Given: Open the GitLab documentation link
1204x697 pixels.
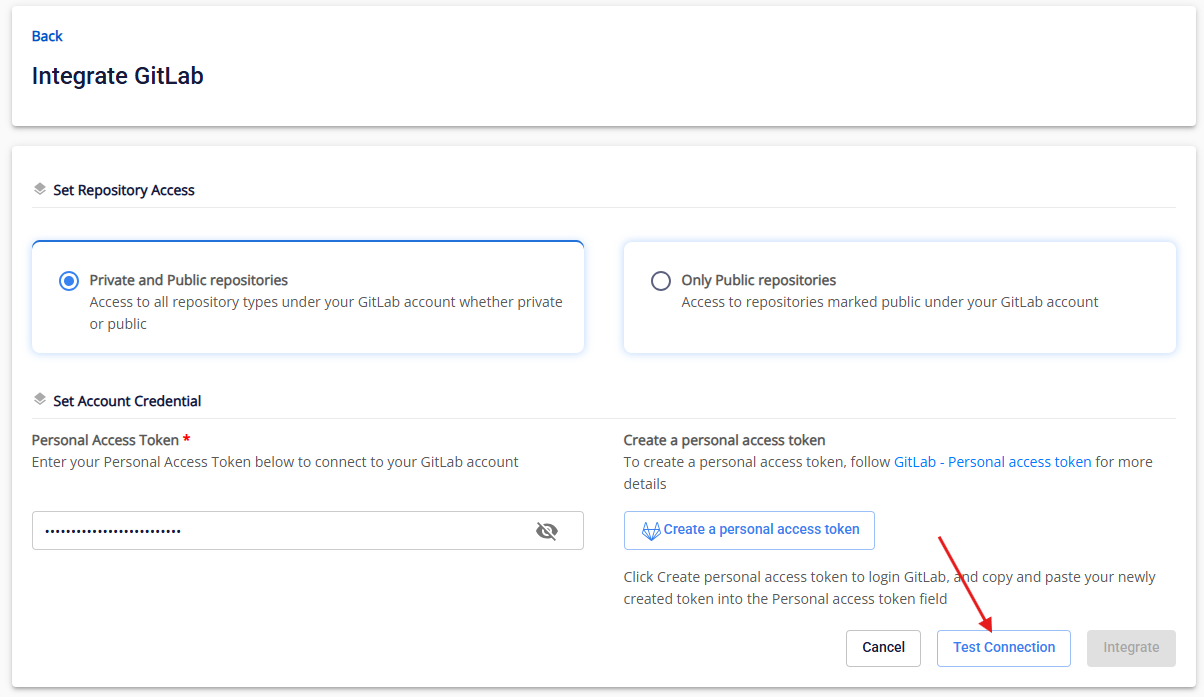Looking at the screenshot, I should [x=914, y=462].
